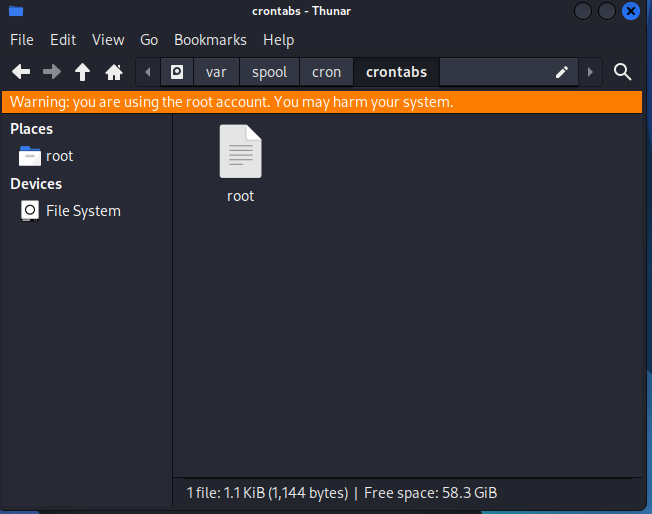Go forward with the right arrow
Image resolution: width=652 pixels, height=514 pixels.
tap(52, 72)
